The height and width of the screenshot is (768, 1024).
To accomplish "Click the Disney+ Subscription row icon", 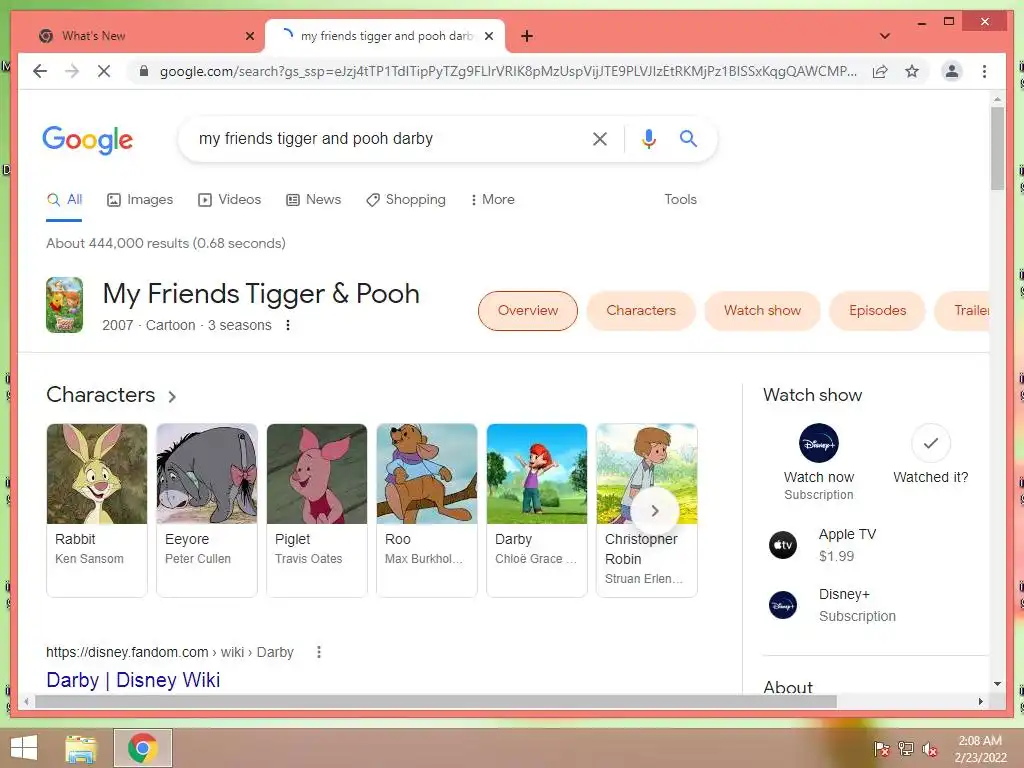I will pyautogui.click(x=782, y=605).
